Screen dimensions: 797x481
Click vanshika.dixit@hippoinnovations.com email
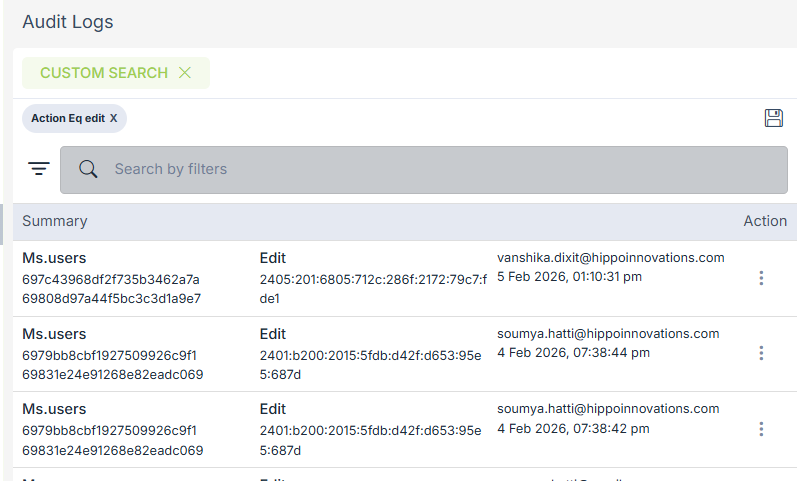coord(610,257)
